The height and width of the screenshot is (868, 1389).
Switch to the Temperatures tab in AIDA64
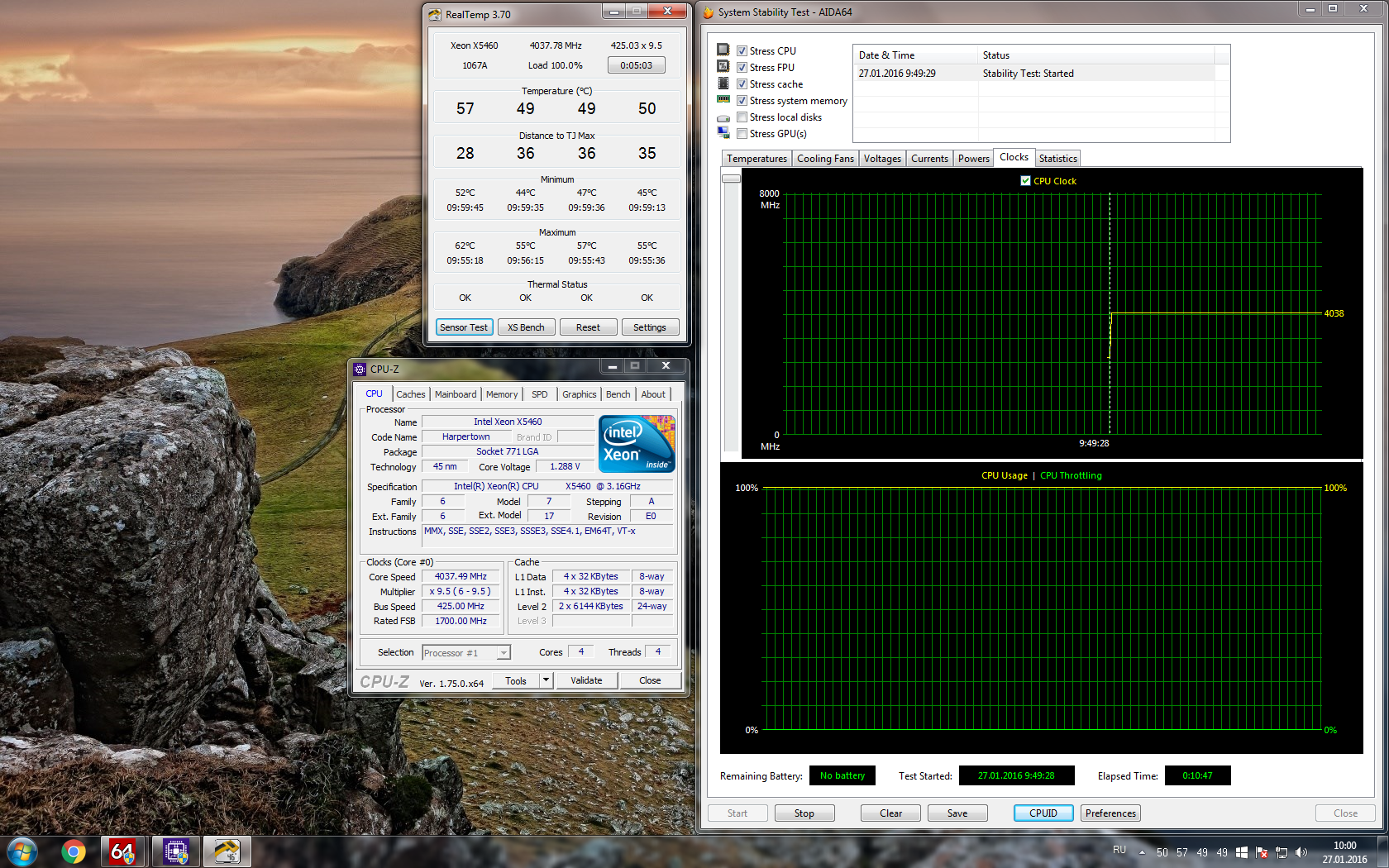757,159
